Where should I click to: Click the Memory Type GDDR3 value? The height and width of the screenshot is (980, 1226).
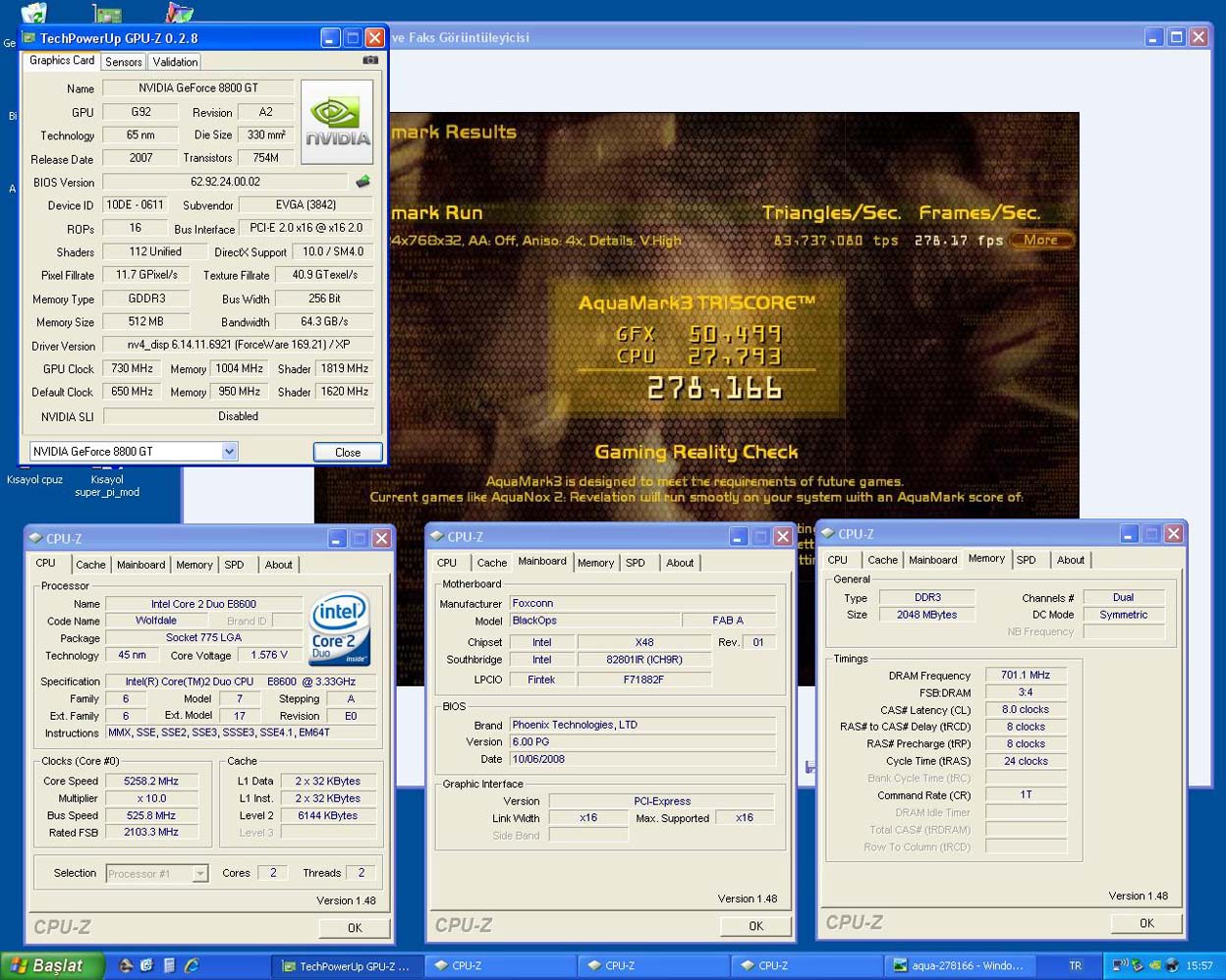(x=147, y=299)
